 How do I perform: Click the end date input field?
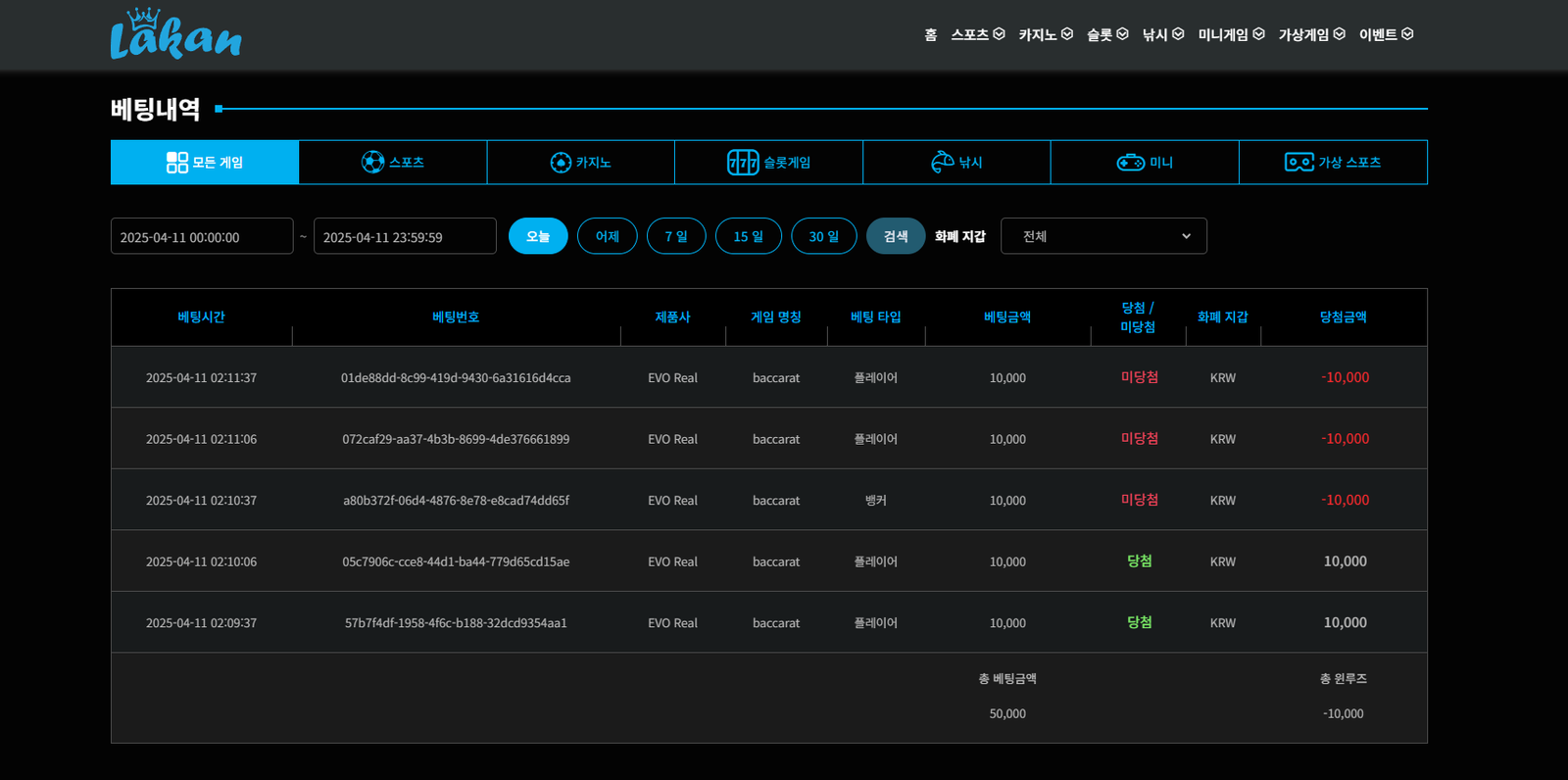click(405, 236)
